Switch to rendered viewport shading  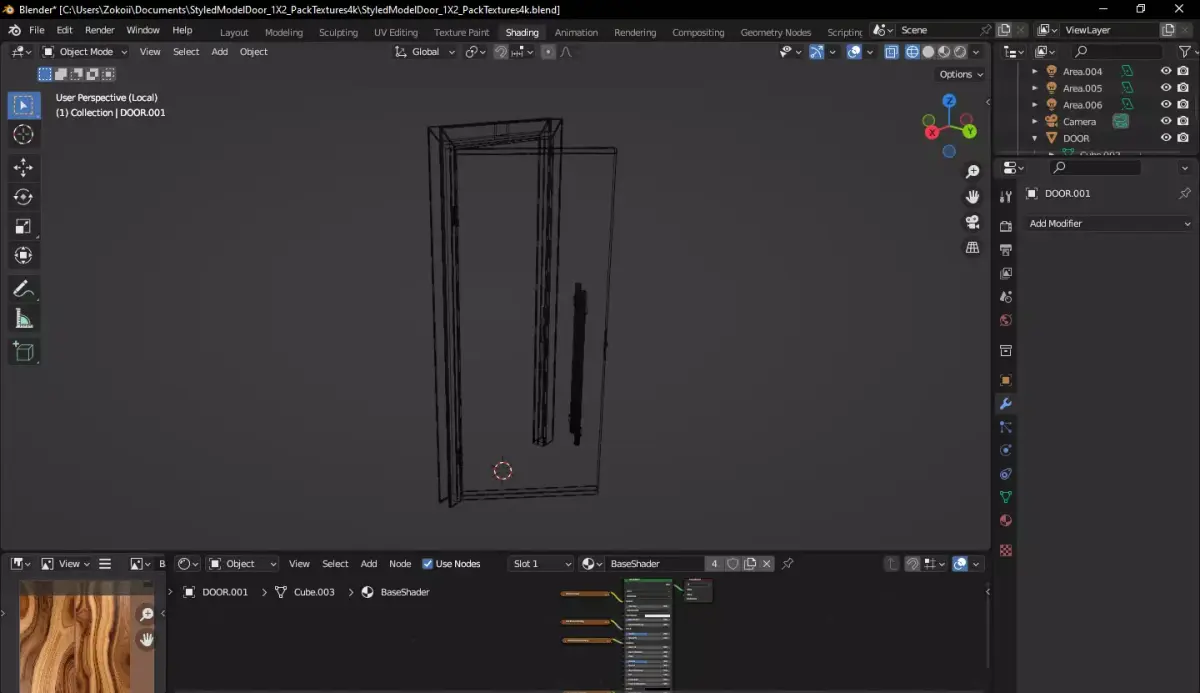961,52
